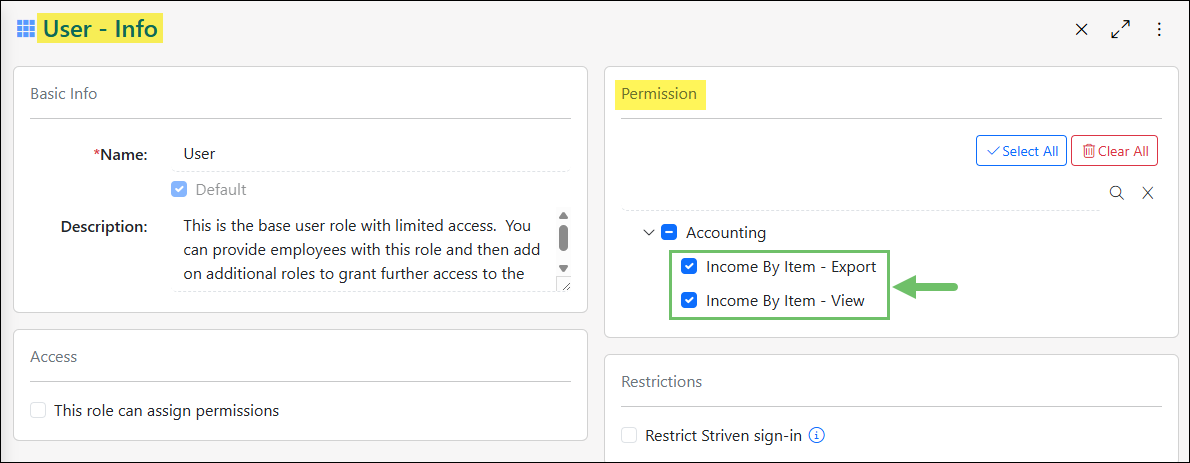Click the info icon next to Restrict Striven sign-in
Image resolution: width=1190 pixels, height=463 pixels.
(x=817, y=436)
